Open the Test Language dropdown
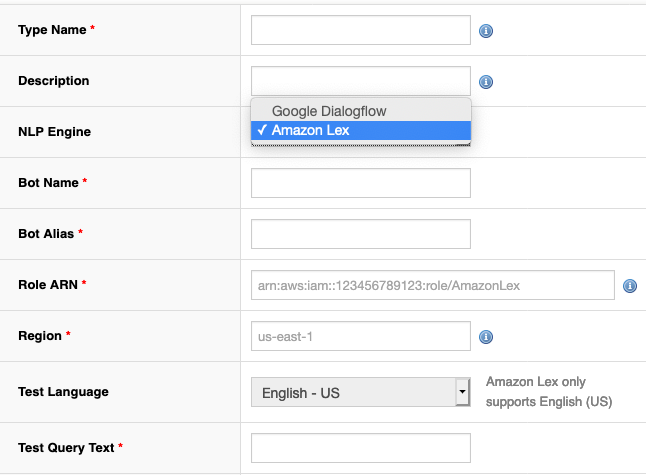The width and height of the screenshot is (646, 475). coord(361,392)
